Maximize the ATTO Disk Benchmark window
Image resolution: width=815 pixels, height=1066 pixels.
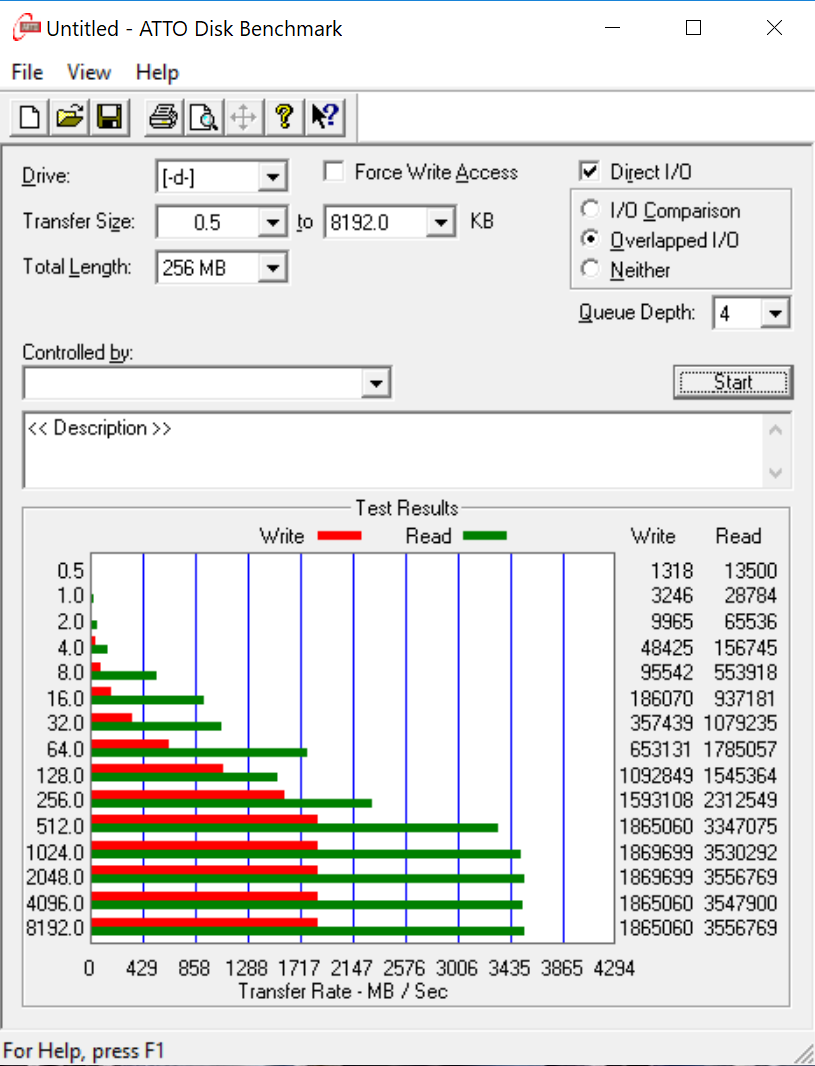click(x=693, y=27)
